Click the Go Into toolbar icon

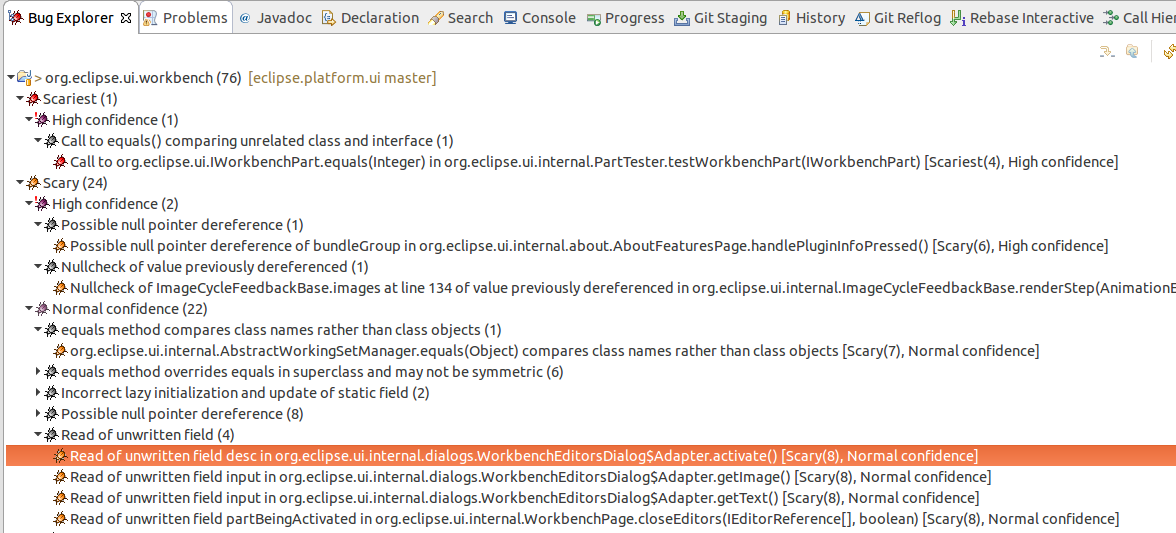pyautogui.click(x=1107, y=51)
